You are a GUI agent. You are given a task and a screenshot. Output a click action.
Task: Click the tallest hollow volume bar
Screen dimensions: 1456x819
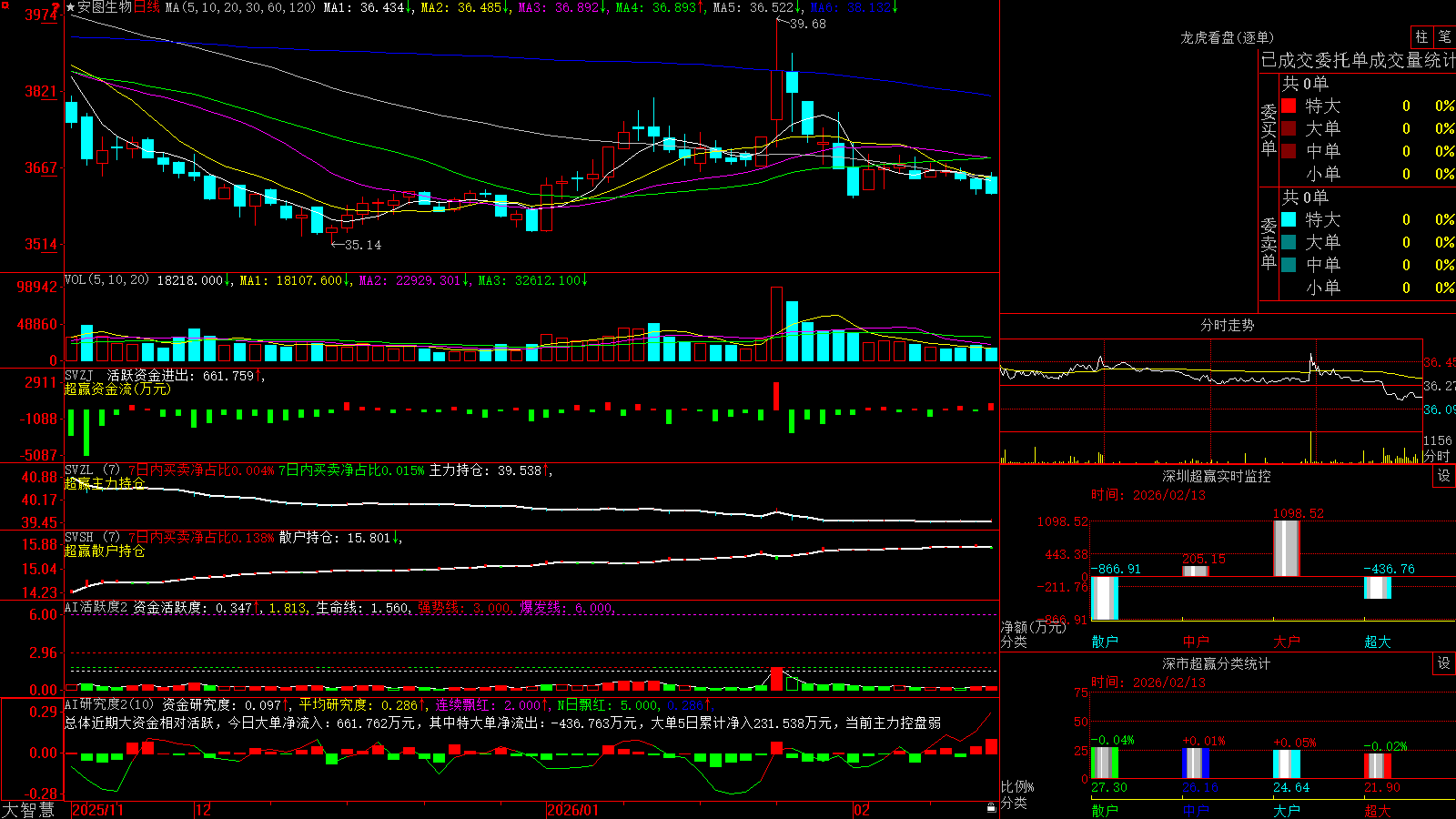pyautogui.click(x=776, y=324)
